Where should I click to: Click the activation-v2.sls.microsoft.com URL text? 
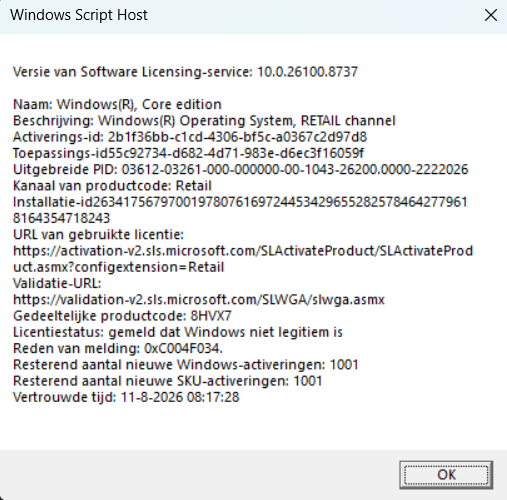[x=243, y=251]
